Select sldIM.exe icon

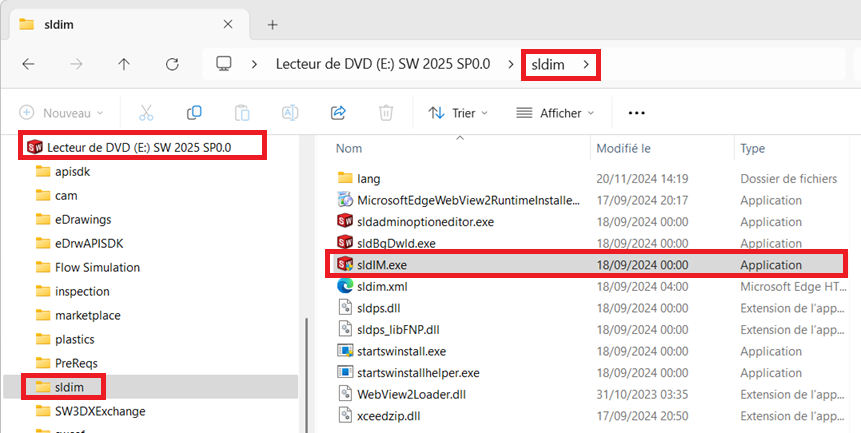tap(345, 265)
